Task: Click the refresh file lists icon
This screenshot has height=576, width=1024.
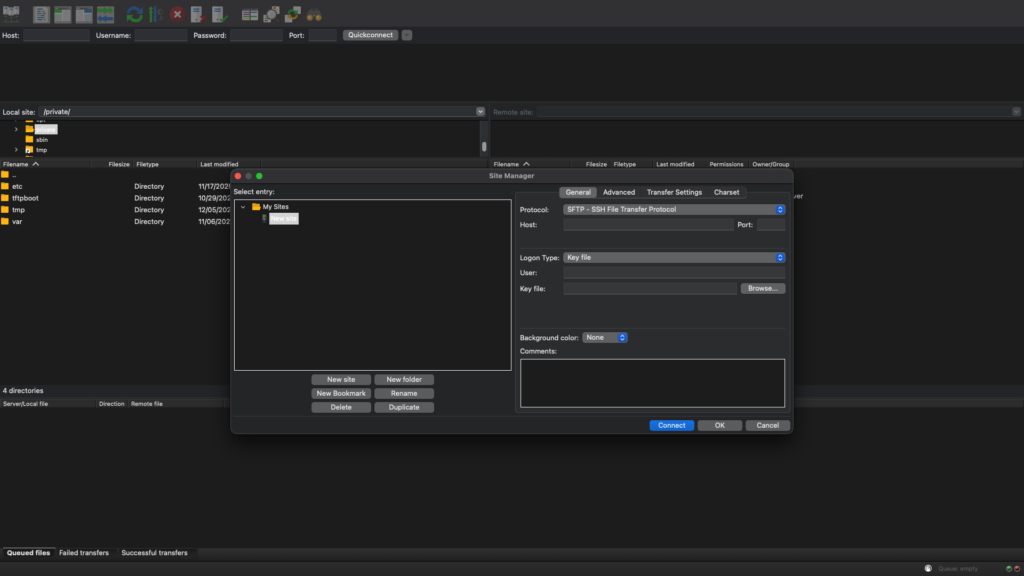Action: click(134, 14)
